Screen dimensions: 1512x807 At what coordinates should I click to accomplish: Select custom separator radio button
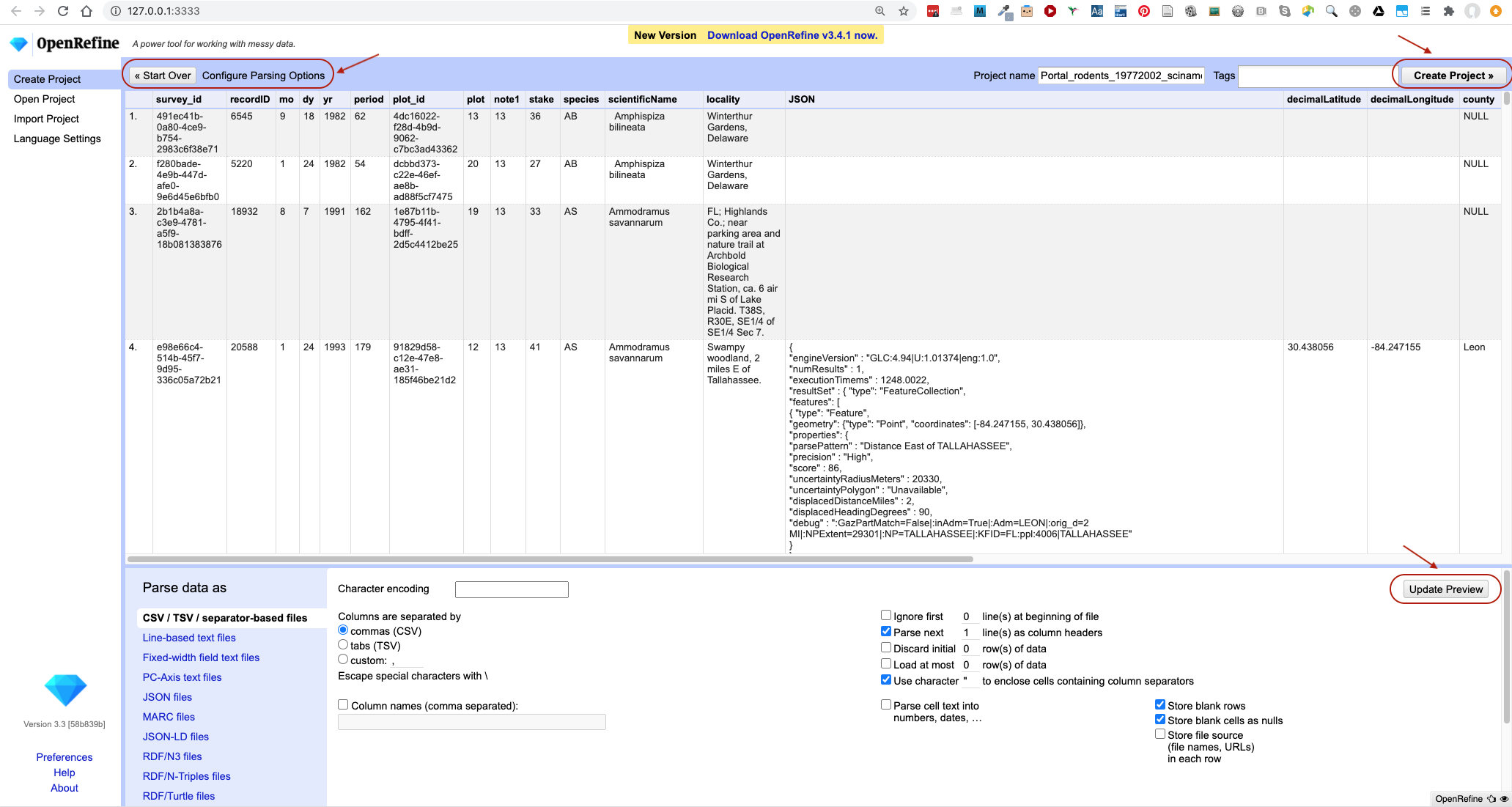pyautogui.click(x=342, y=659)
